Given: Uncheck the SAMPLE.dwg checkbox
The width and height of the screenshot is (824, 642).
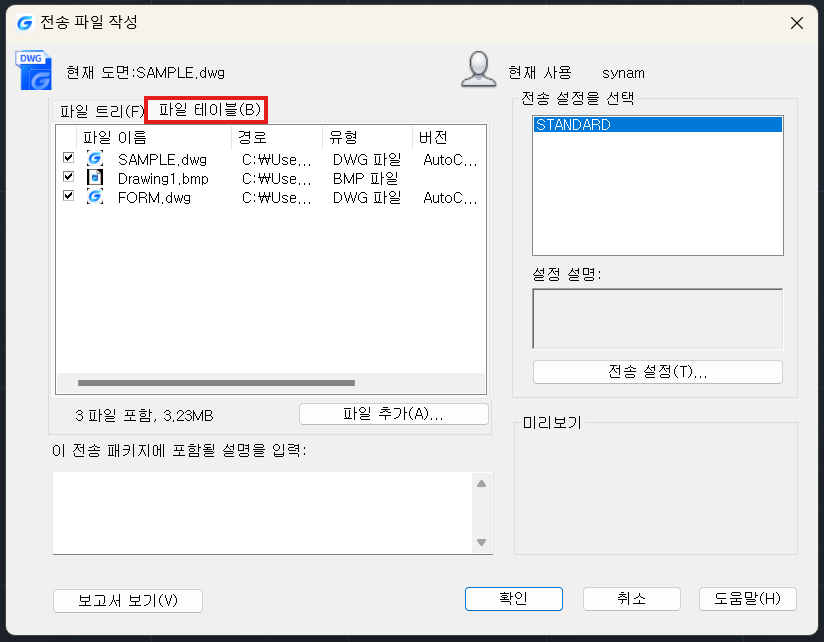Looking at the screenshot, I should (x=68, y=157).
